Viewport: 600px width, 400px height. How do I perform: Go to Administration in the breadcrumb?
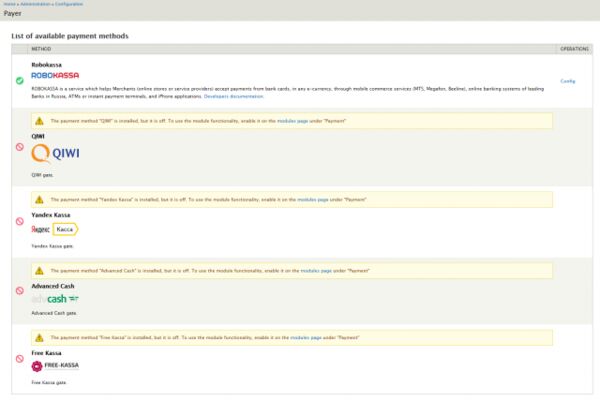tap(35, 4)
